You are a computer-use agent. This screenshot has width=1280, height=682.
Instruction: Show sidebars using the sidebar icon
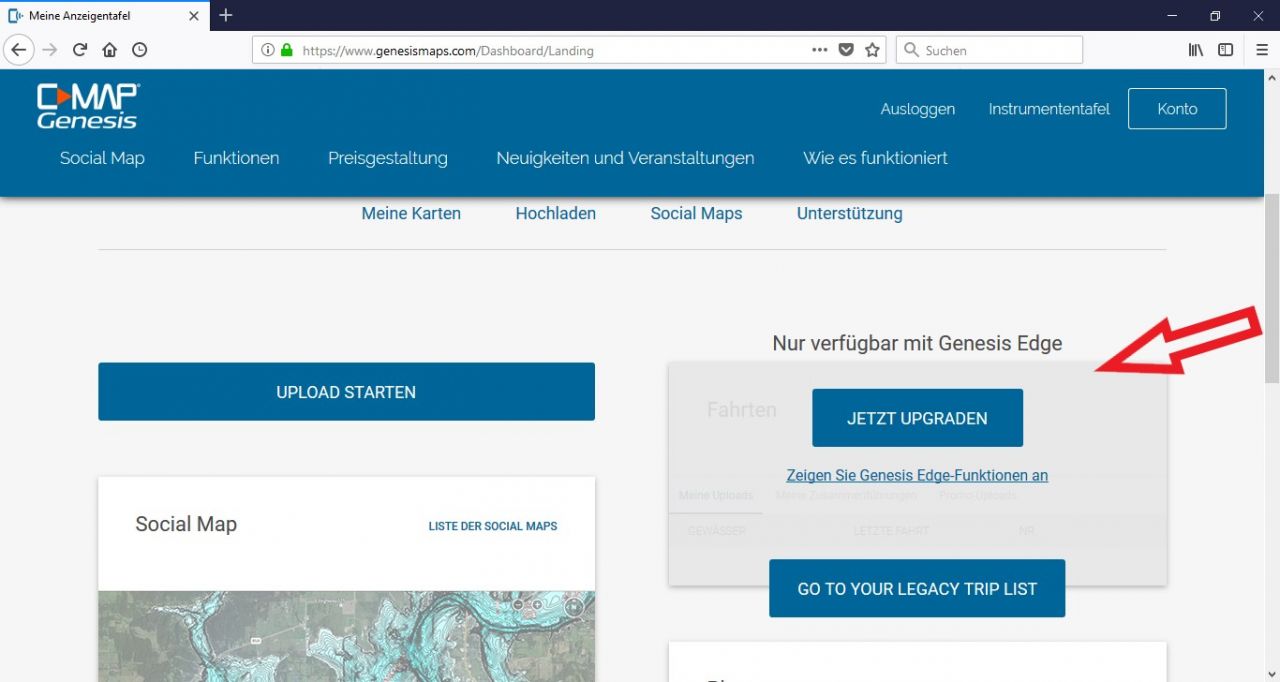(x=1225, y=50)
